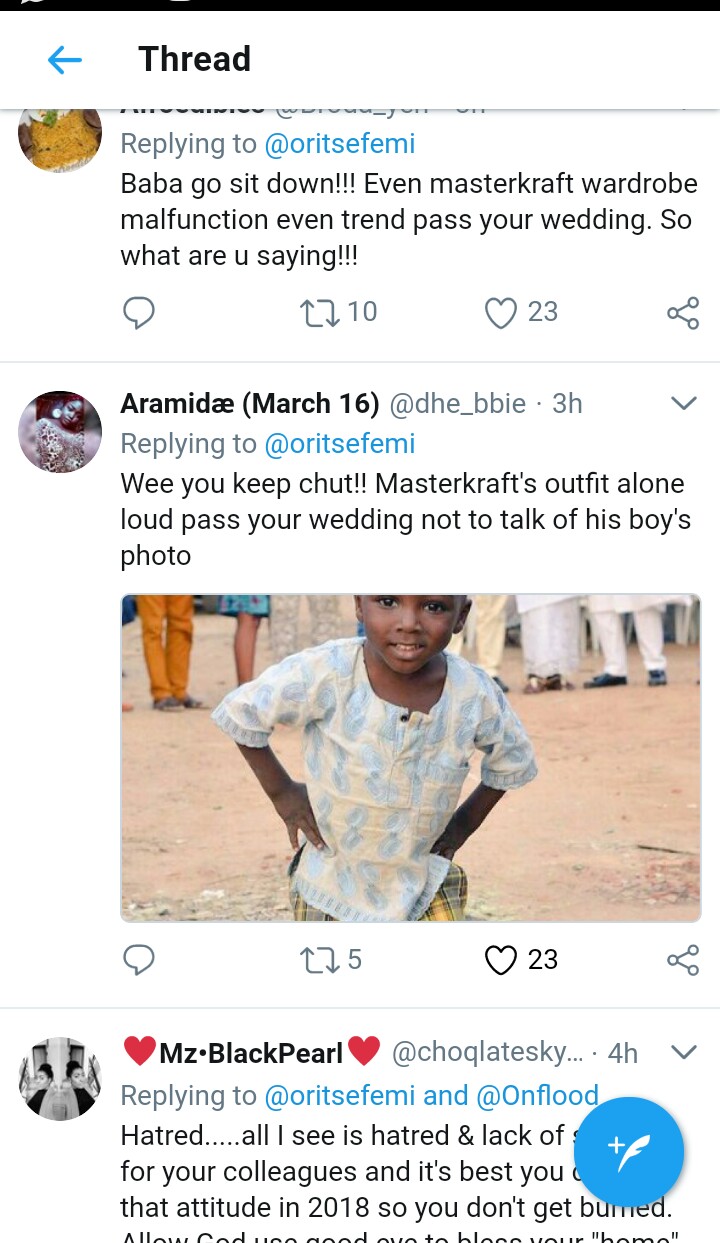Like the 'Baba go sit down' tweet

pos(501,313)
